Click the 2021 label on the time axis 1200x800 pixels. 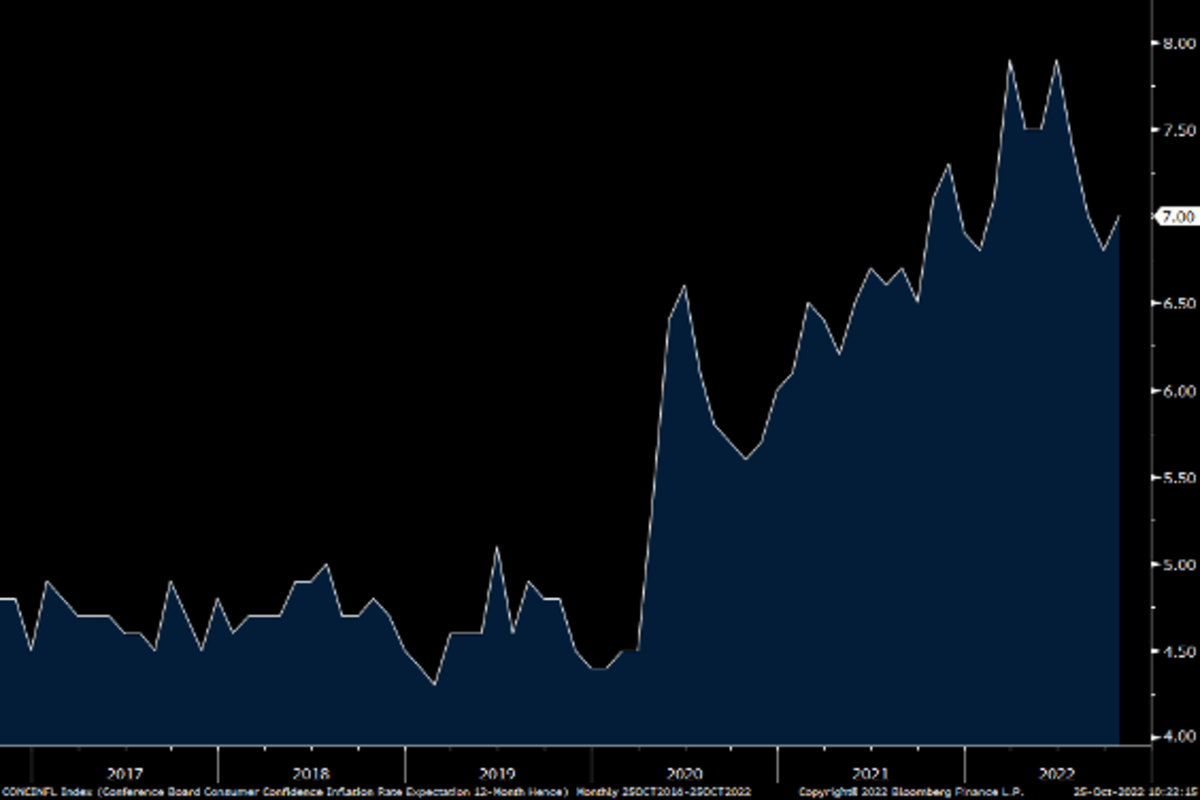[x=871, y=774]
